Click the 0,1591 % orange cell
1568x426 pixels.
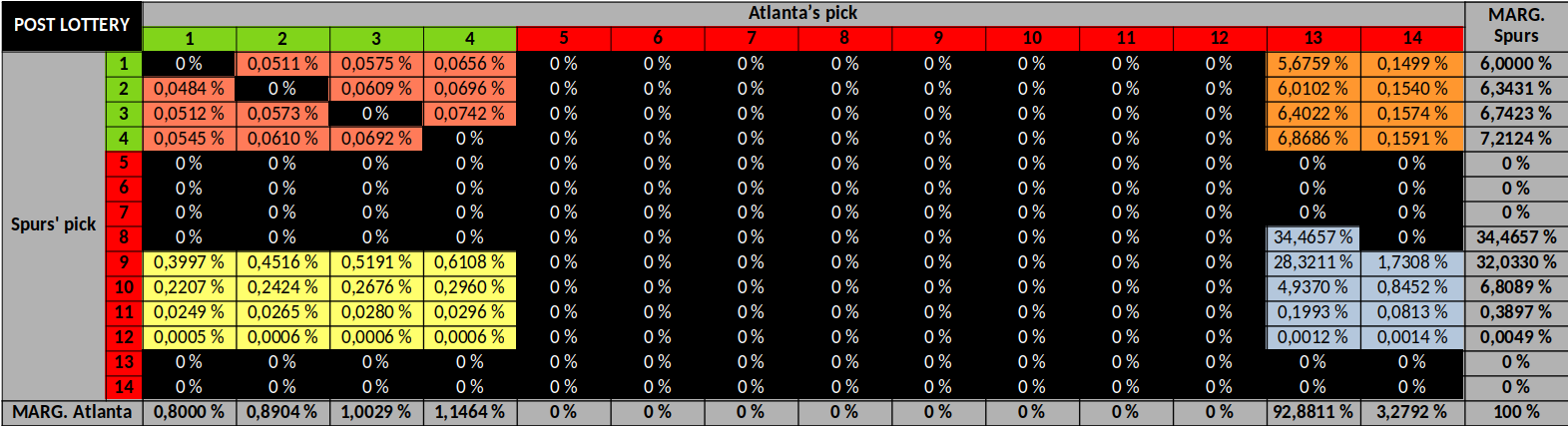point(1411,139)
